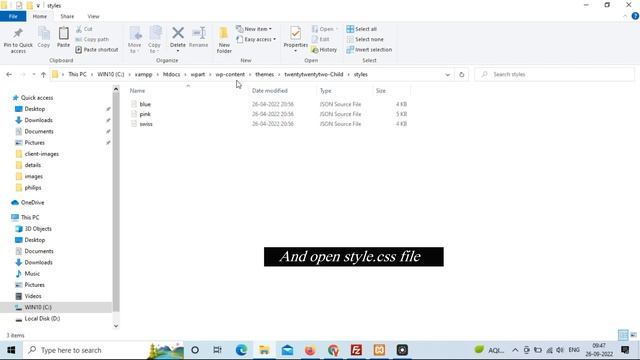
Task: Sort by the Date modified column
Action: 270,91
